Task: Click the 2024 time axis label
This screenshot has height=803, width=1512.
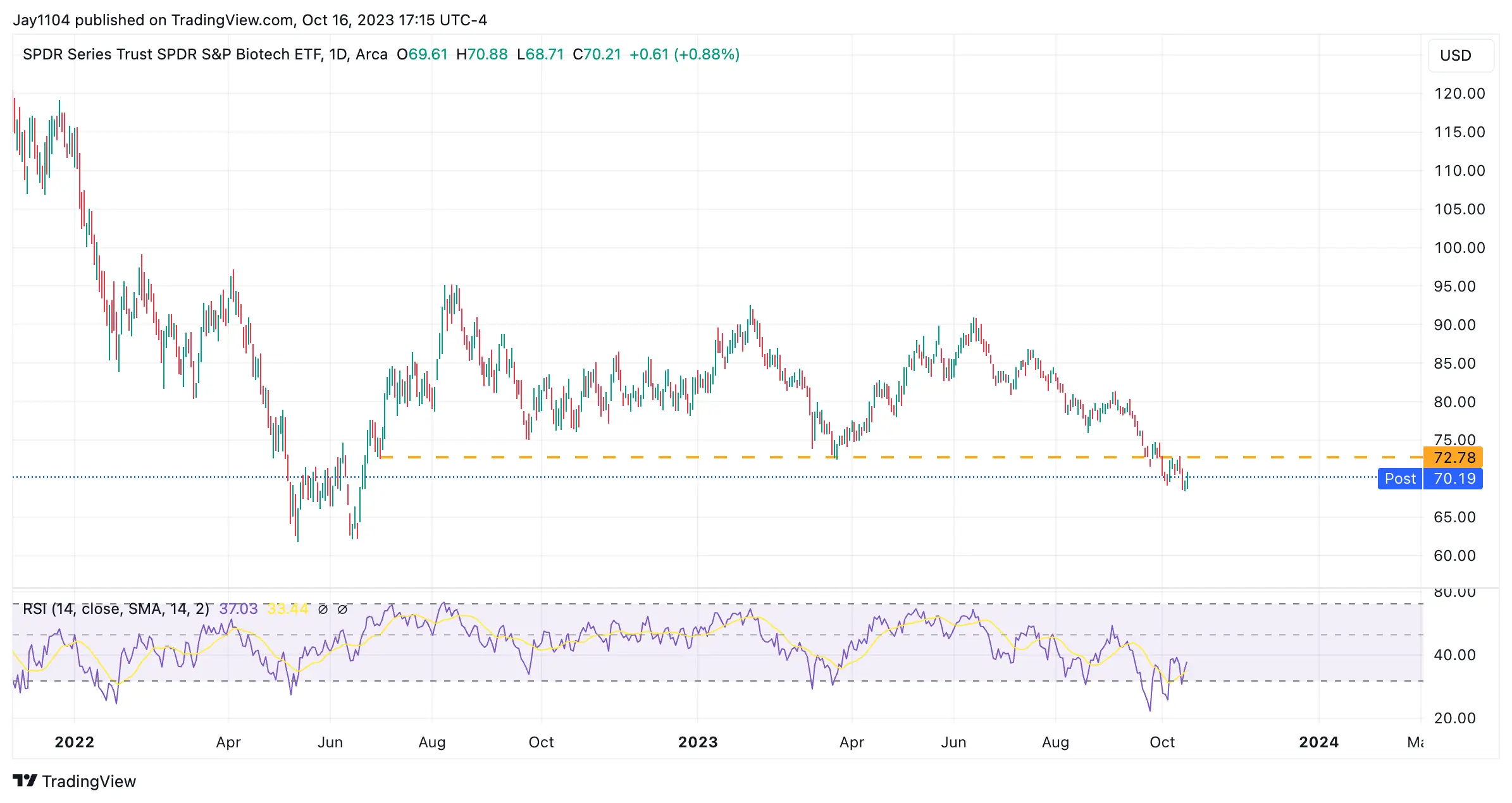Action: [1319, 742]
